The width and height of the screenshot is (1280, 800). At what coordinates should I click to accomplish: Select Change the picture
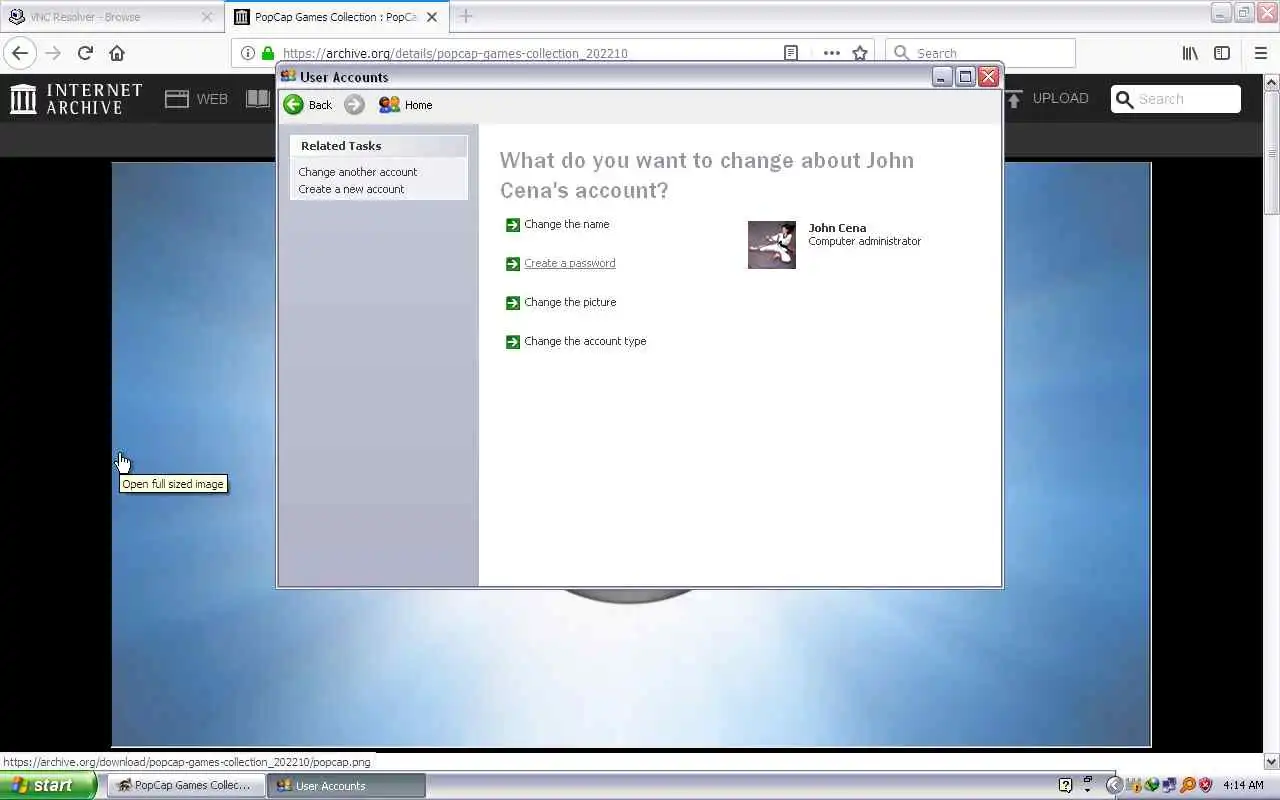[570, 302]
